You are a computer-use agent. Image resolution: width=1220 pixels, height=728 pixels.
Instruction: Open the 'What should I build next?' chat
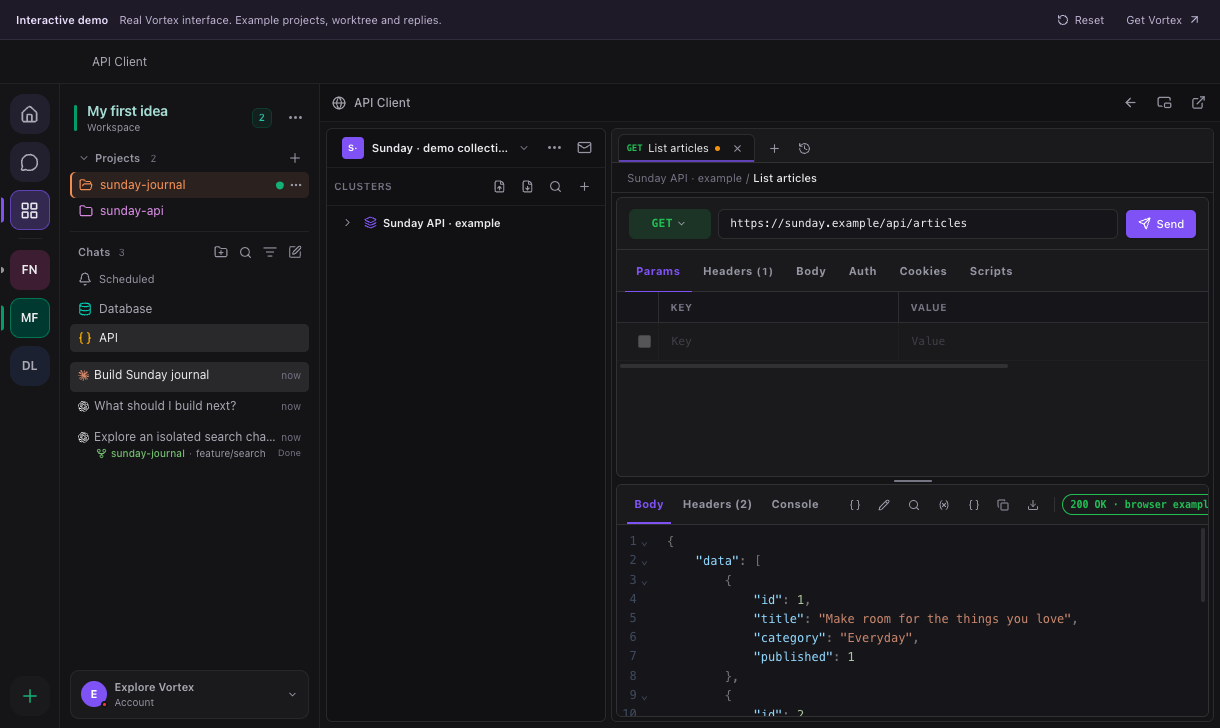click(x=190, y=406)
